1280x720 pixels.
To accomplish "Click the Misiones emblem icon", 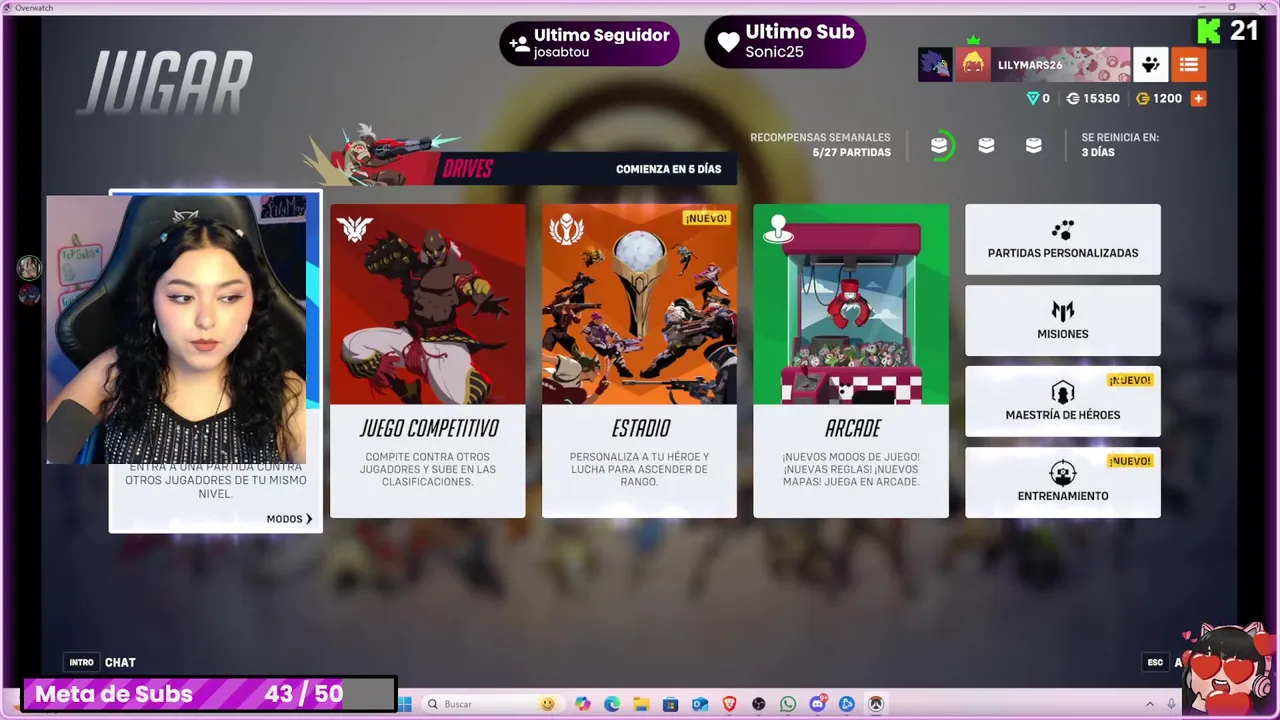I will 1063,311.
